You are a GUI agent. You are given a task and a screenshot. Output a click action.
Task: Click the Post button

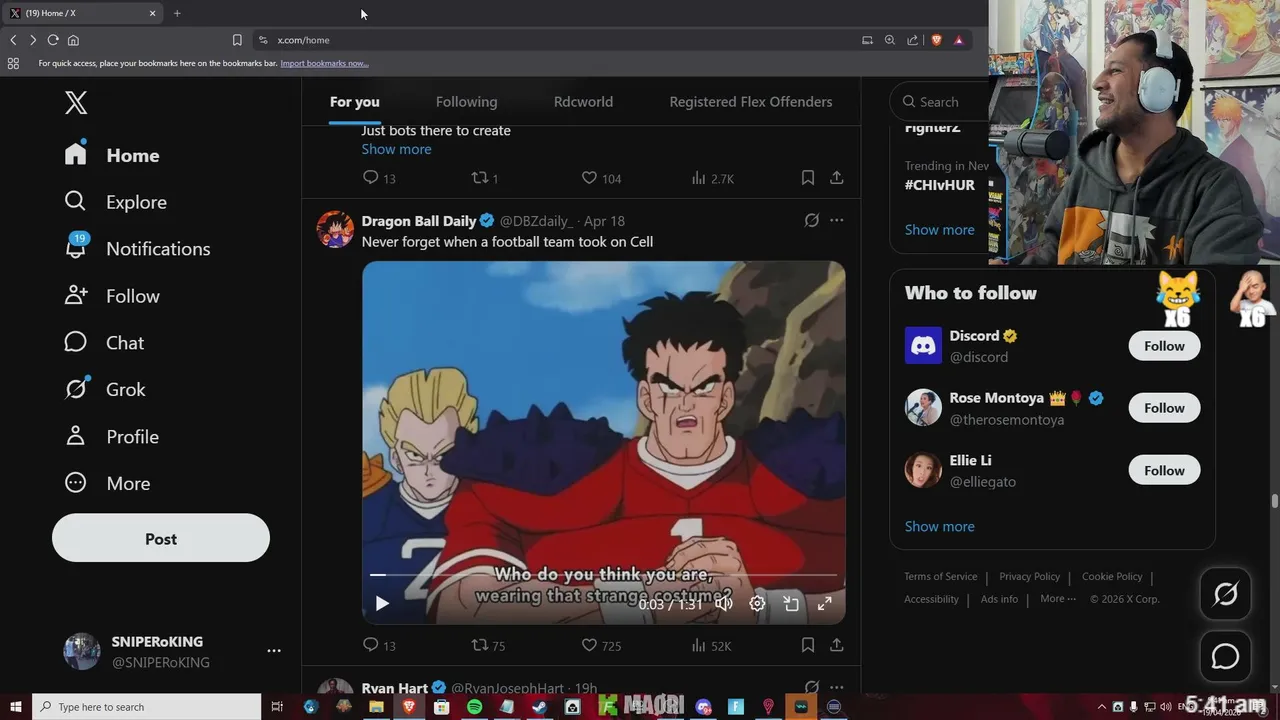tap(161, 538)
